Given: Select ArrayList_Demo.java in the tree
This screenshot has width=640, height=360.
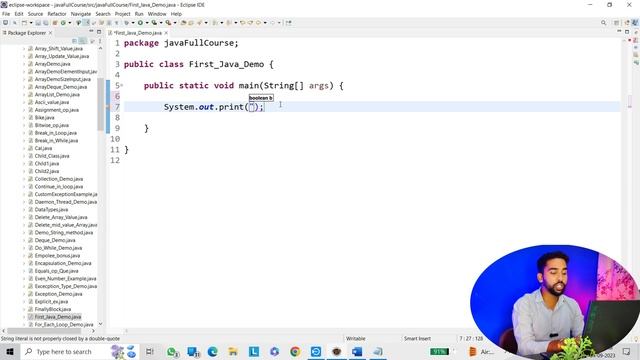Looking at the screenshot, I should click(57, 95).
